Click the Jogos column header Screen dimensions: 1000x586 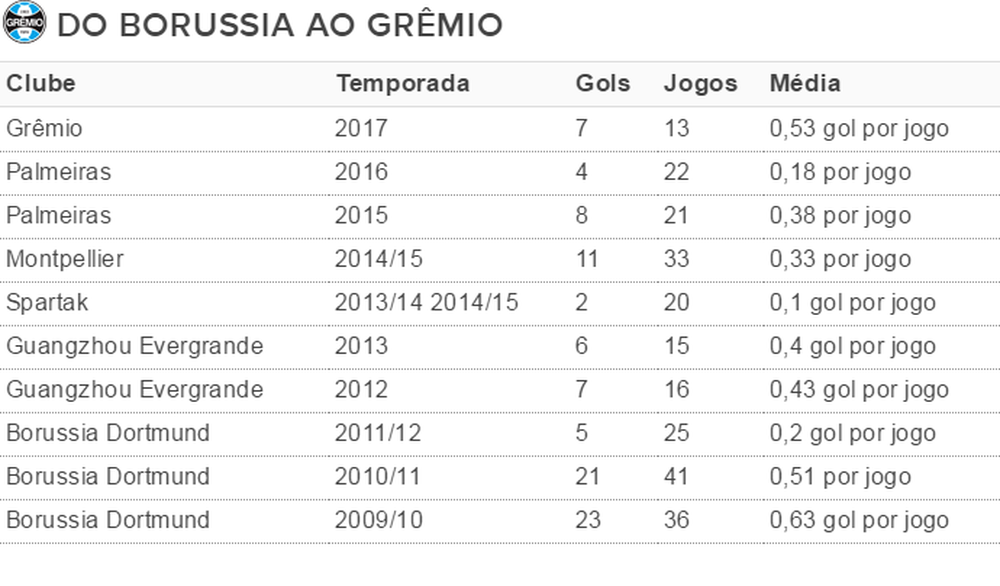click(x=700, y=84)
